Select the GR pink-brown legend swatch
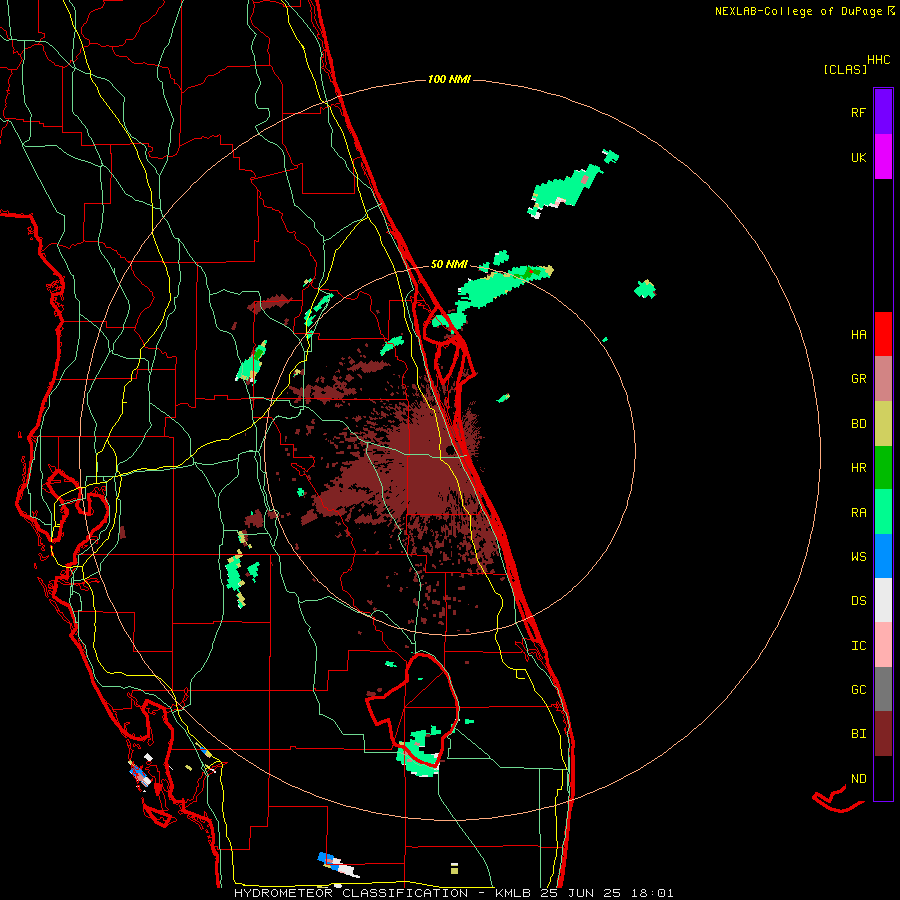This screenshot has width=900, height=900. click(883, 378)
